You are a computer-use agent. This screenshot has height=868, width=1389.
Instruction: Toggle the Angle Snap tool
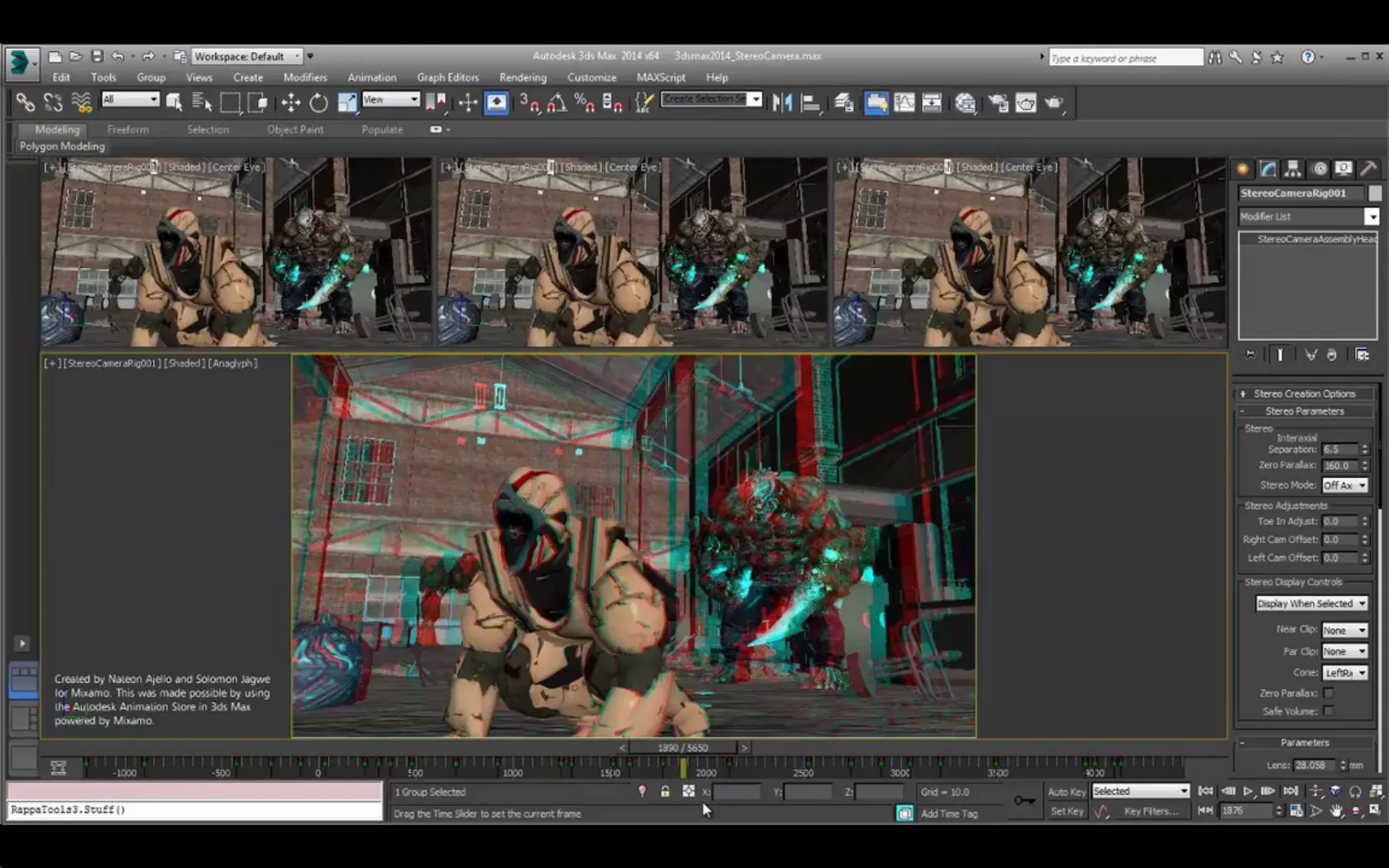(x=557, y=103)
